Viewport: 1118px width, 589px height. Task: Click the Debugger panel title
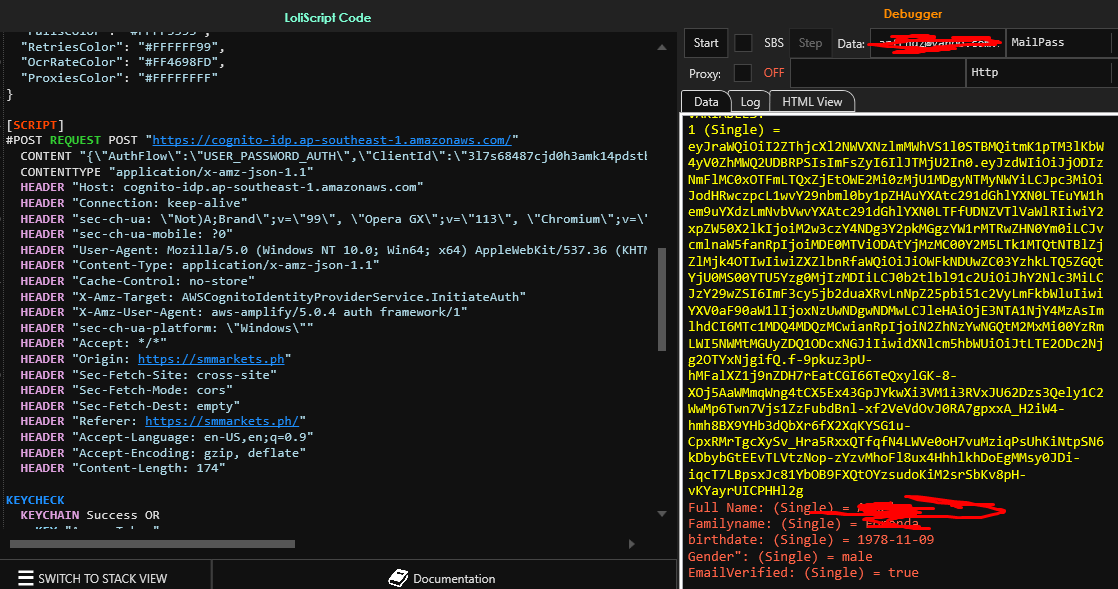point(913,14)
